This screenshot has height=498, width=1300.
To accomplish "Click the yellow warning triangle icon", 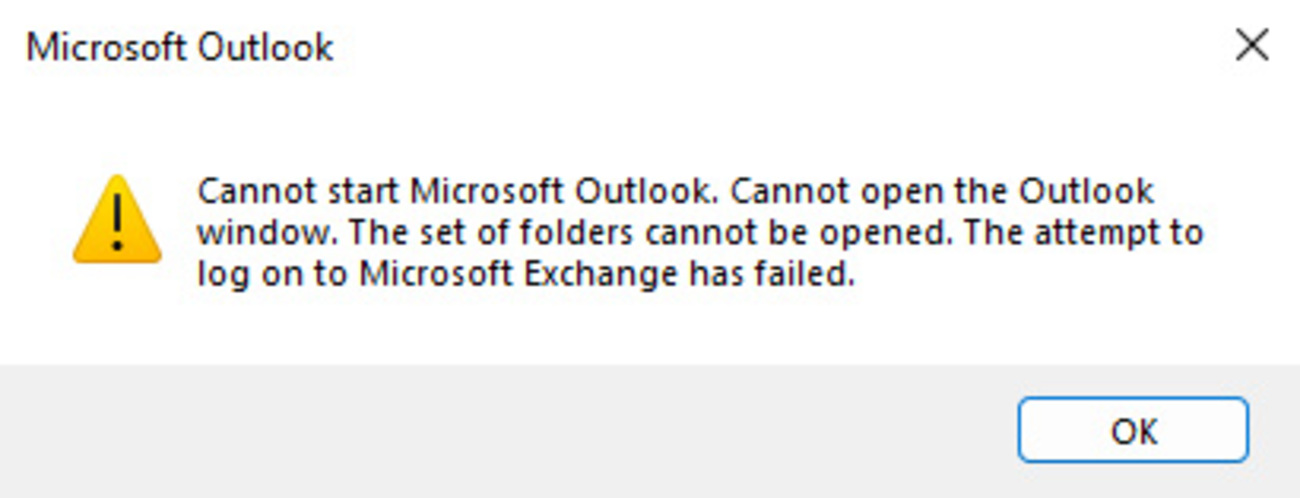I will (117, 220).
